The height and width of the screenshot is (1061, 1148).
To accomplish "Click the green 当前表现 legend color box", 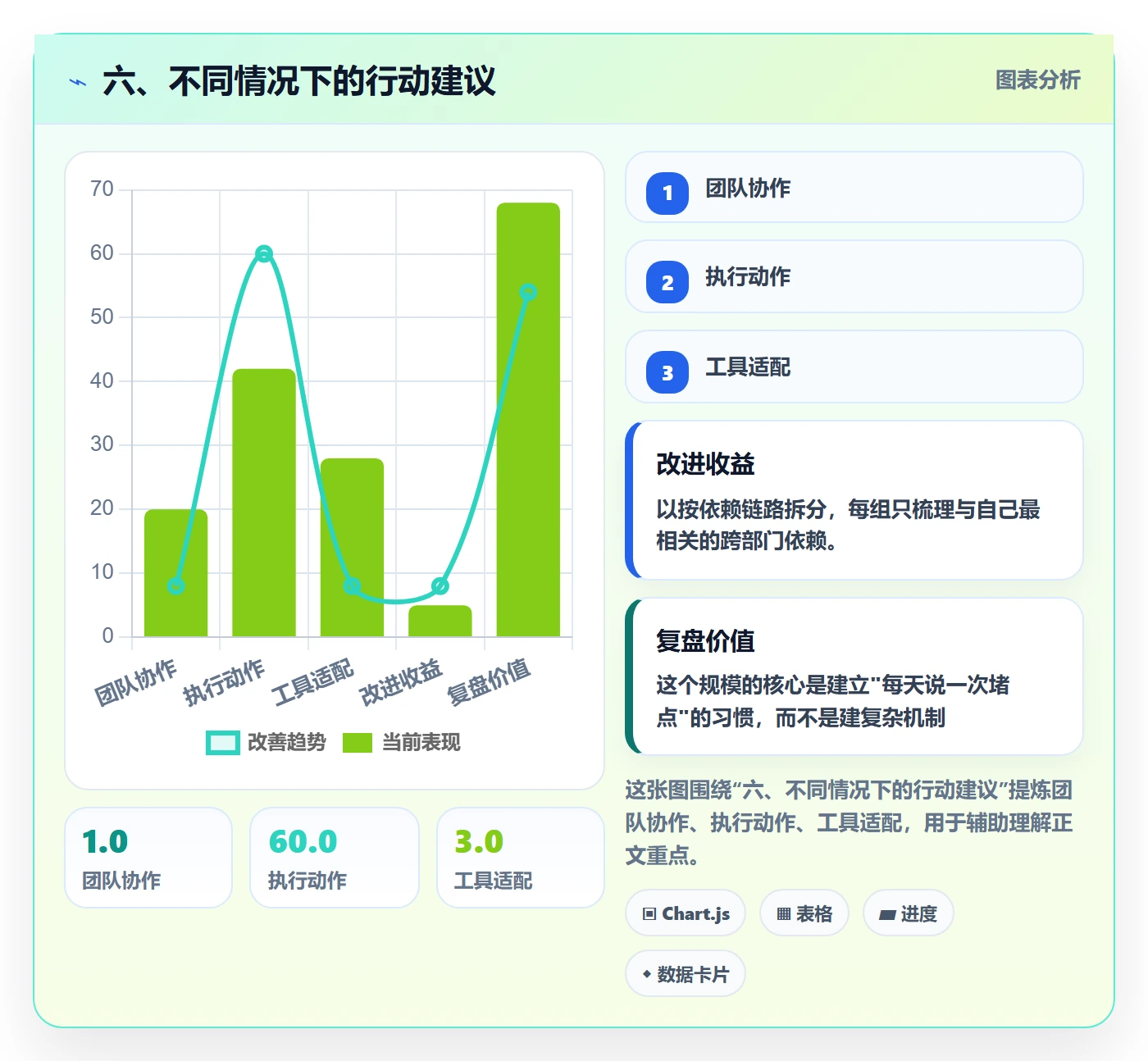I will (358, 742).
